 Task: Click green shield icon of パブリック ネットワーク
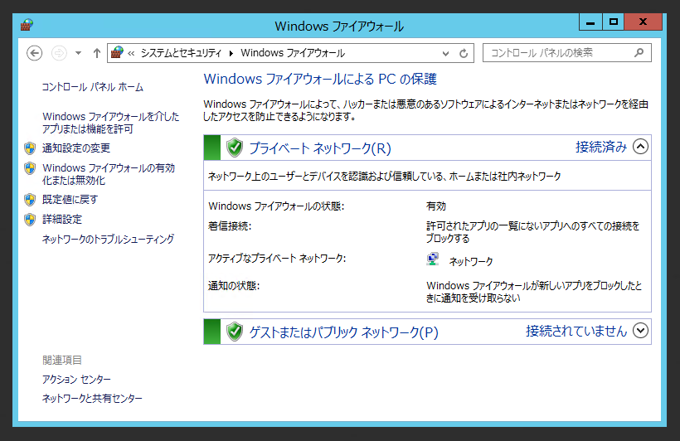pyautogui.click(x=235, y=332)
